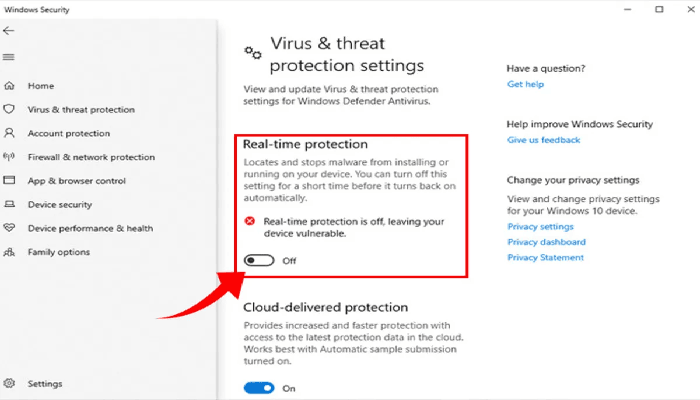Select Account protection in the sidebar
700x400 pixels.
point(69,133)
